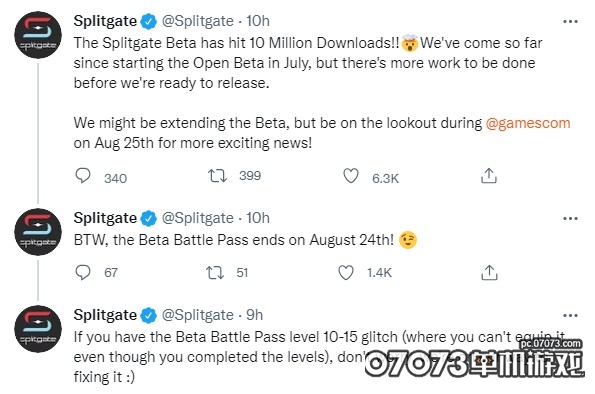The width and height of the screenshot is (595, 394).
Task: Open the 10h timestamp of first tweet
Action: (258, 21)
